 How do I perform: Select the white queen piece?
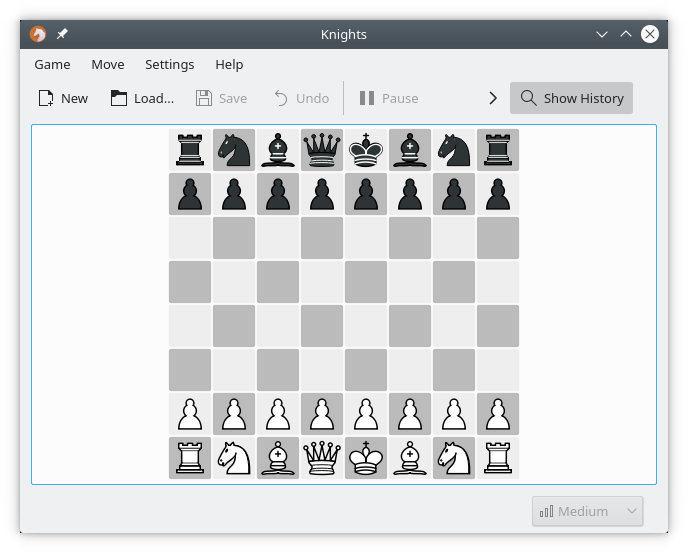coord(322,458)
